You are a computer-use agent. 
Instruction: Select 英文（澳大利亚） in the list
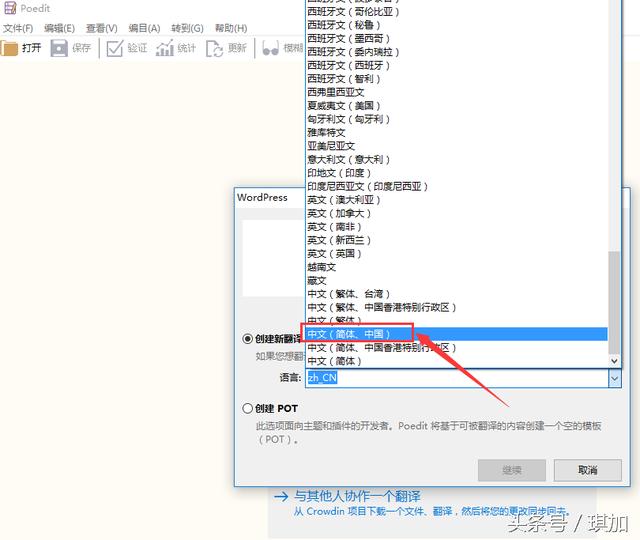pyautogui.click(x=457, y=199)
